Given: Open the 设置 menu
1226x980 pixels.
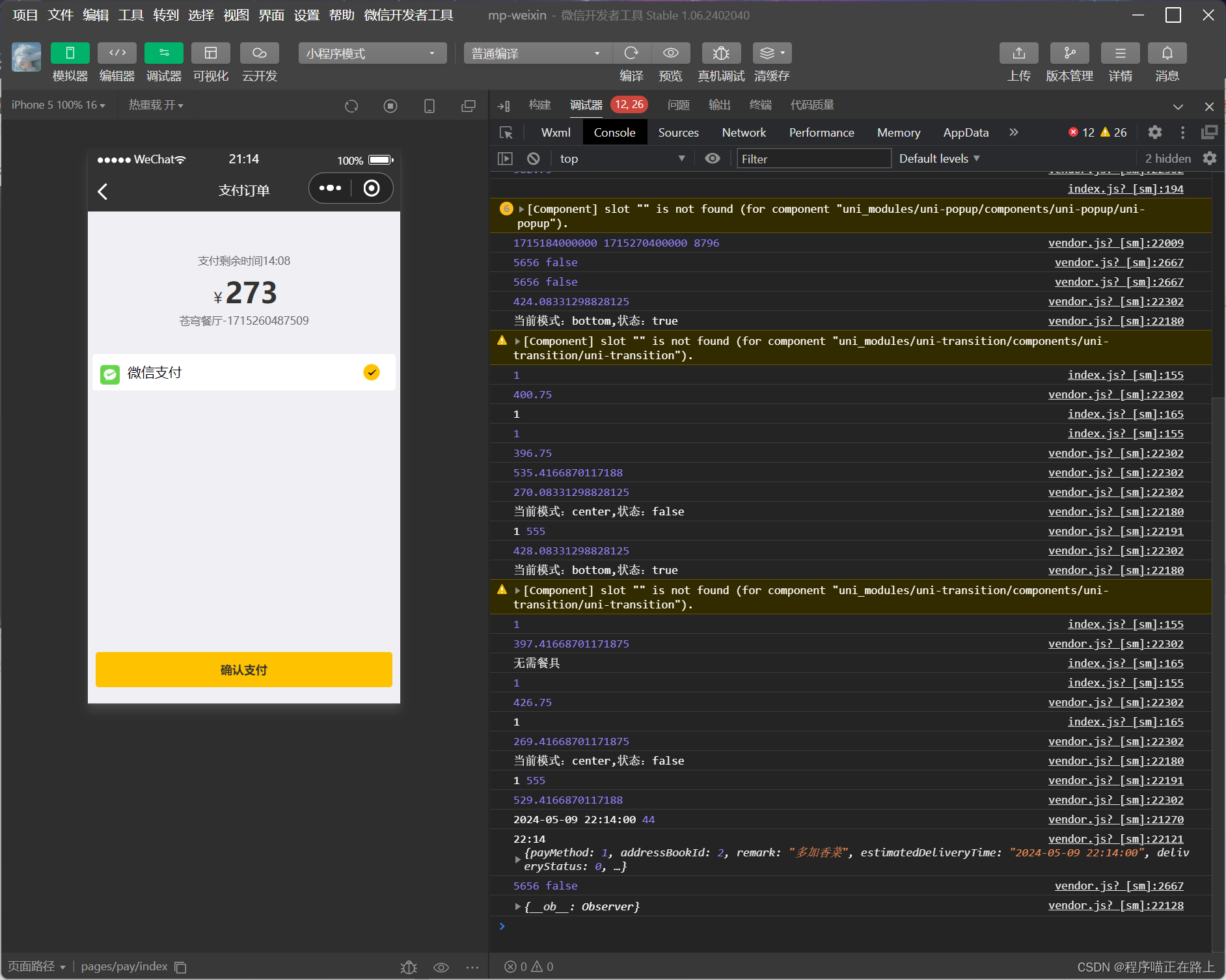Looking at the screenshot, I should 306,15.
